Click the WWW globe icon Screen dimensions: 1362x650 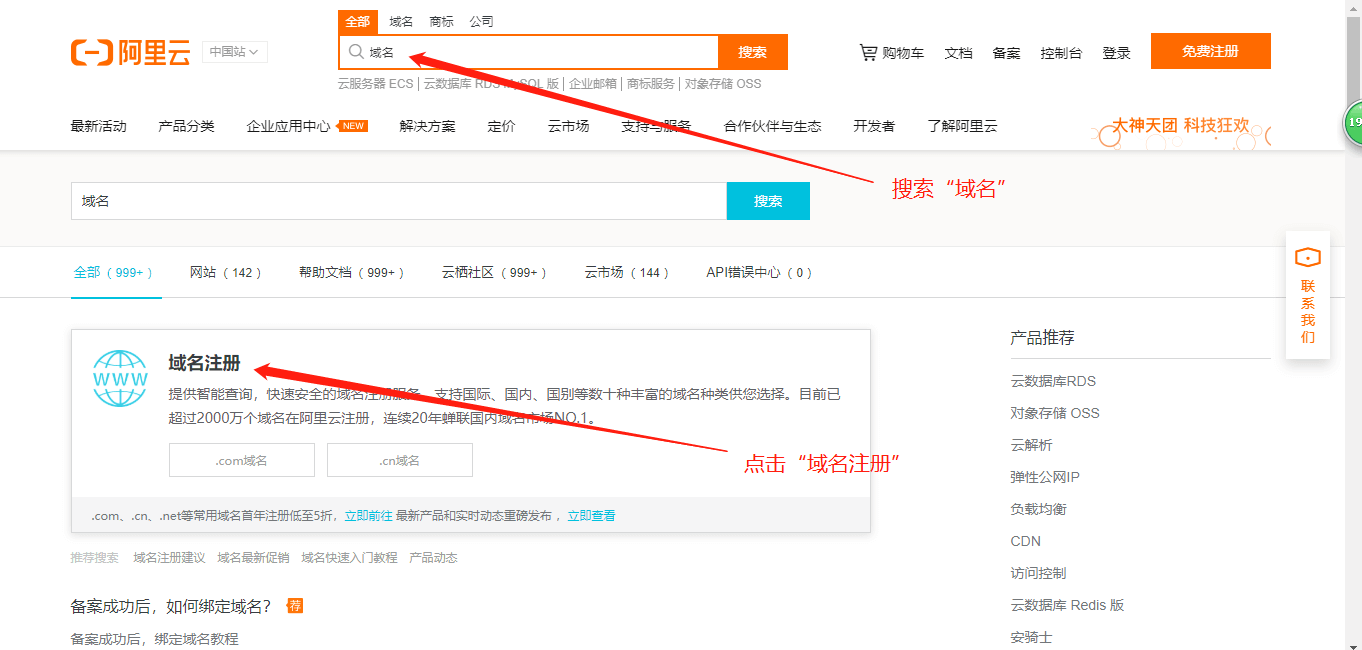point(120,379)
